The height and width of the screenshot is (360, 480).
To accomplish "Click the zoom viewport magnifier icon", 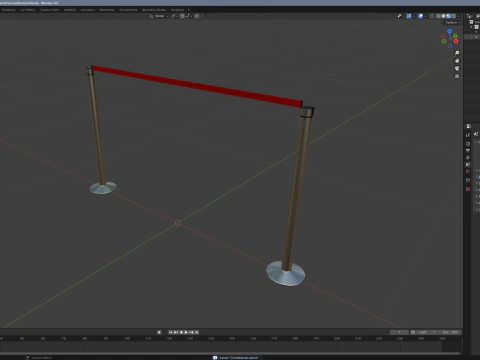I will pyautogui.click(x=457, y=53).
